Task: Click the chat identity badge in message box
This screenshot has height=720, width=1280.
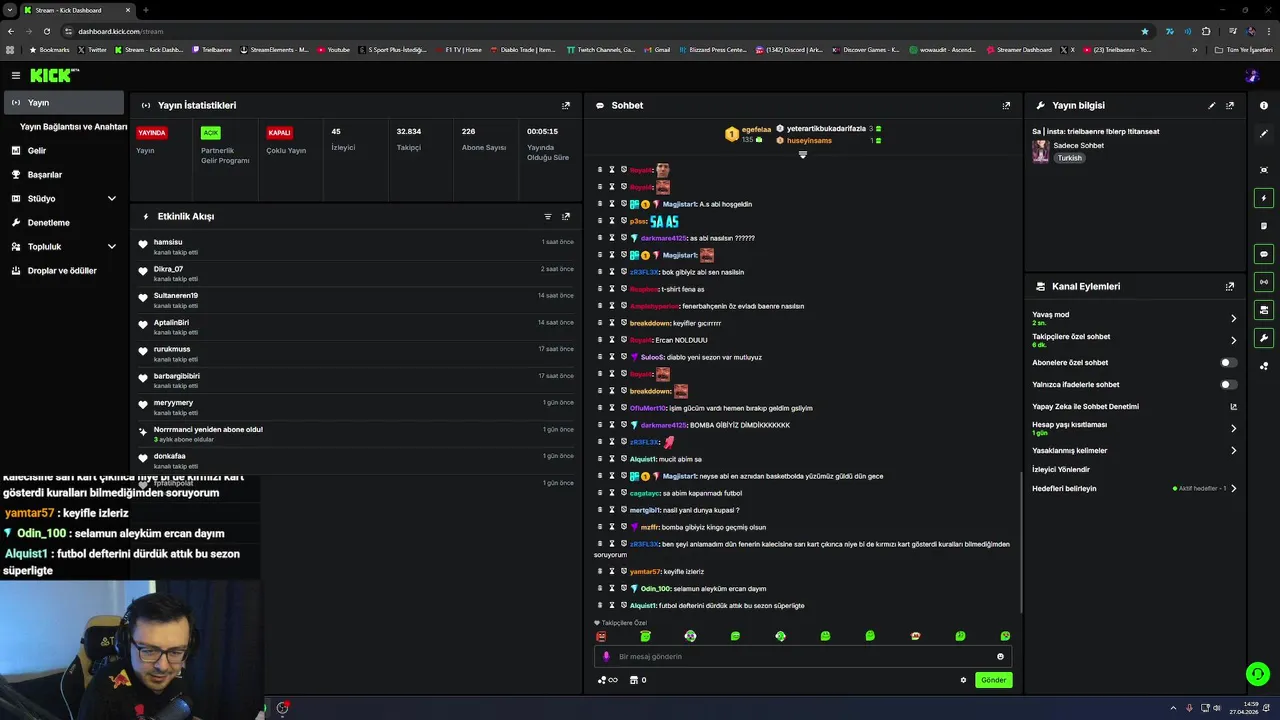Action: [x=606, y=657]
